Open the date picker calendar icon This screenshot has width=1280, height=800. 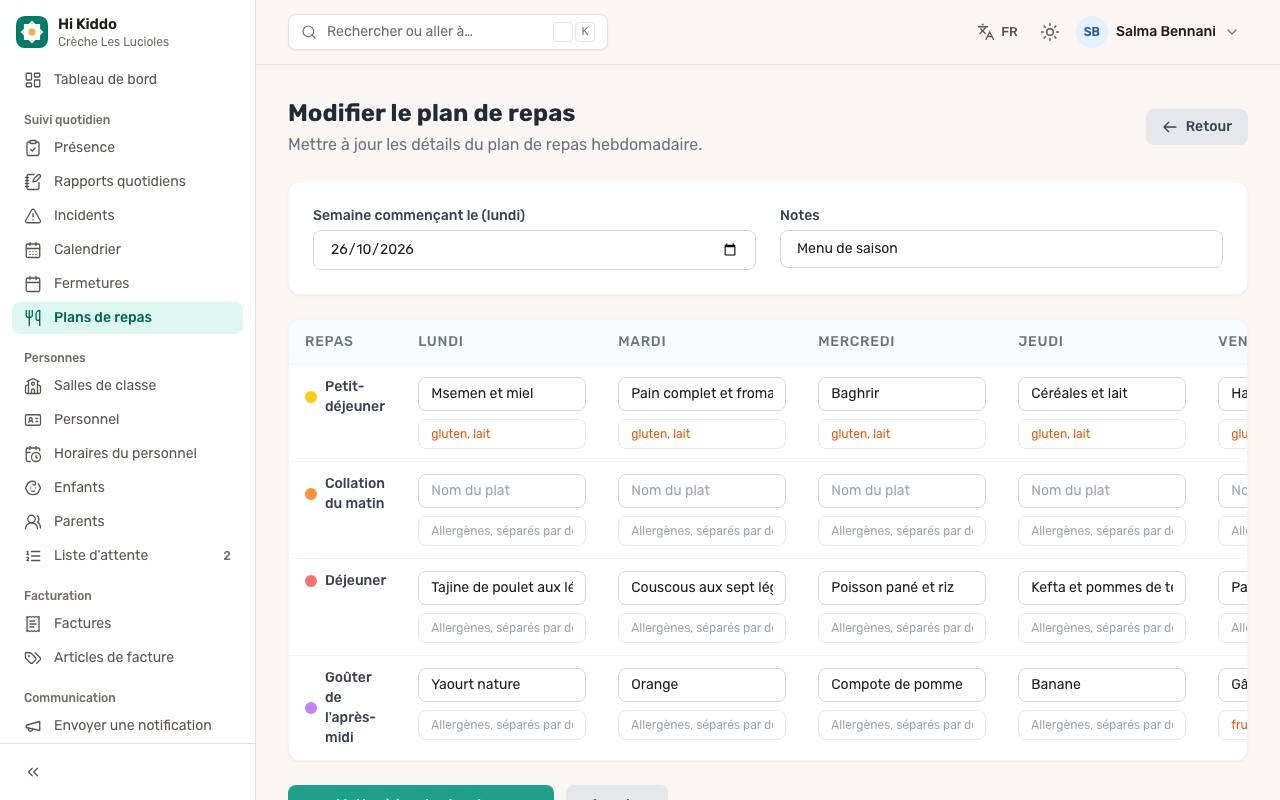pos(730,250)
